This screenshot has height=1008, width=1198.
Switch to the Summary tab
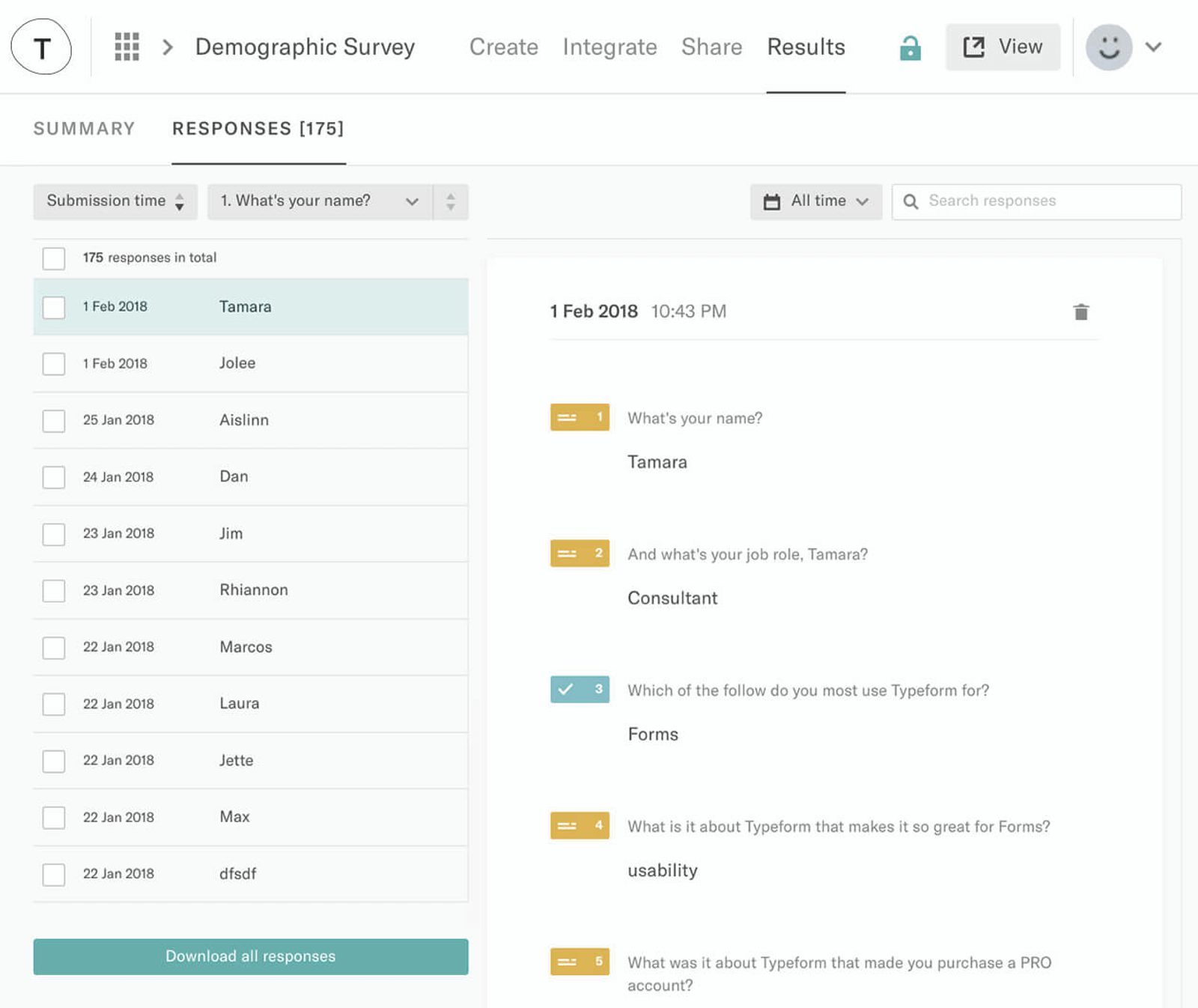click(x=84, y=128)
